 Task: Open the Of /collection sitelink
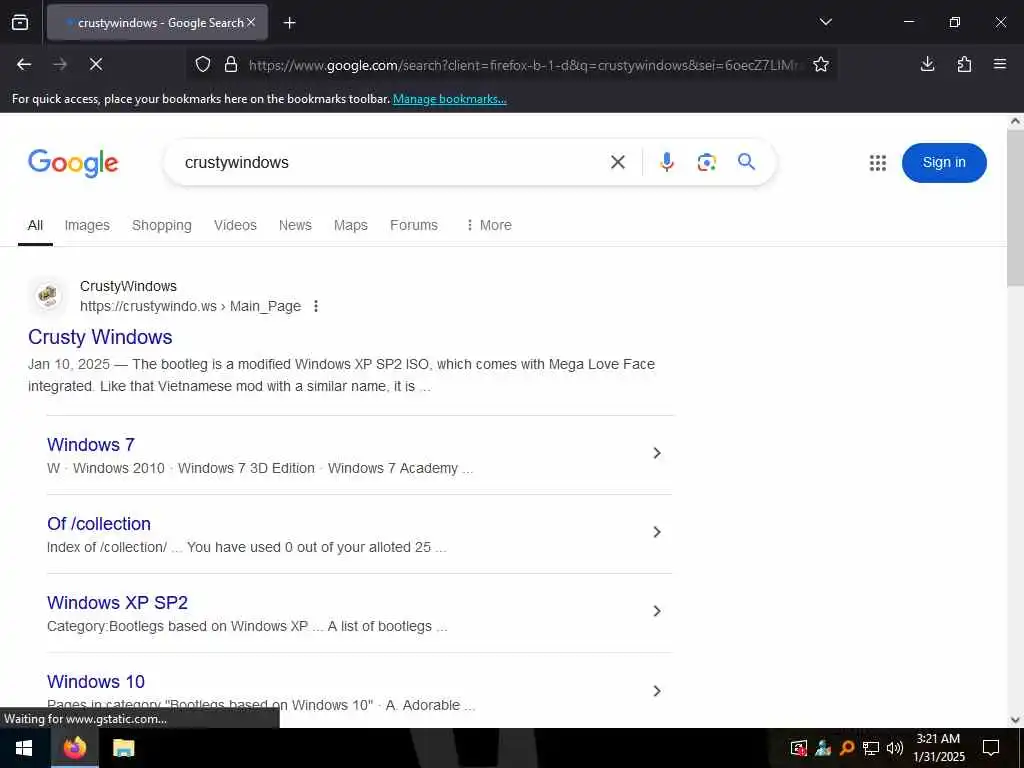pyautogui.click(x=99, y=524)
